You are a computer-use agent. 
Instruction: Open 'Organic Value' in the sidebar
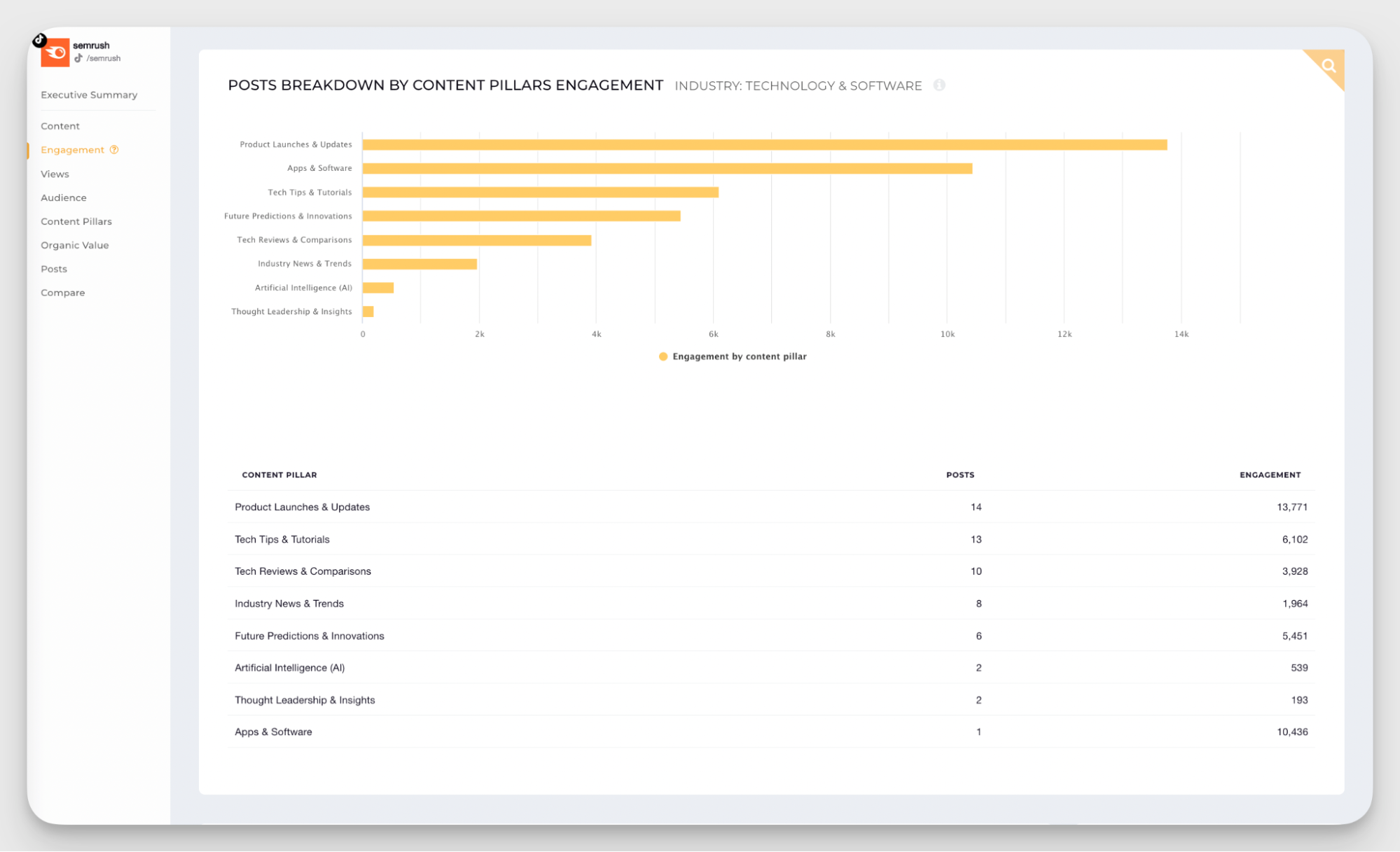point(75,245)
